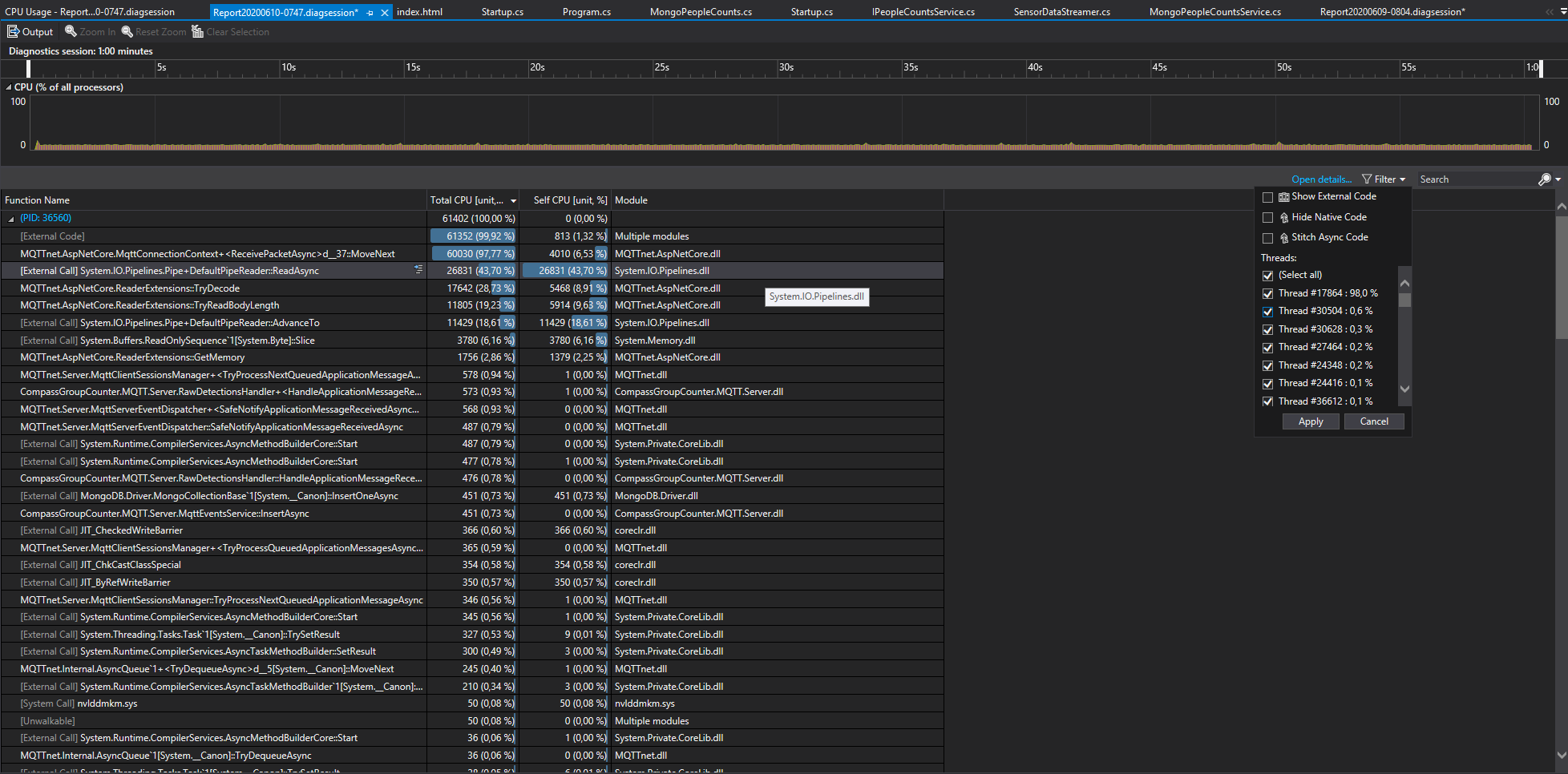Click inside the Search input field
The image size is (1568, 774).
[1475, 179]
